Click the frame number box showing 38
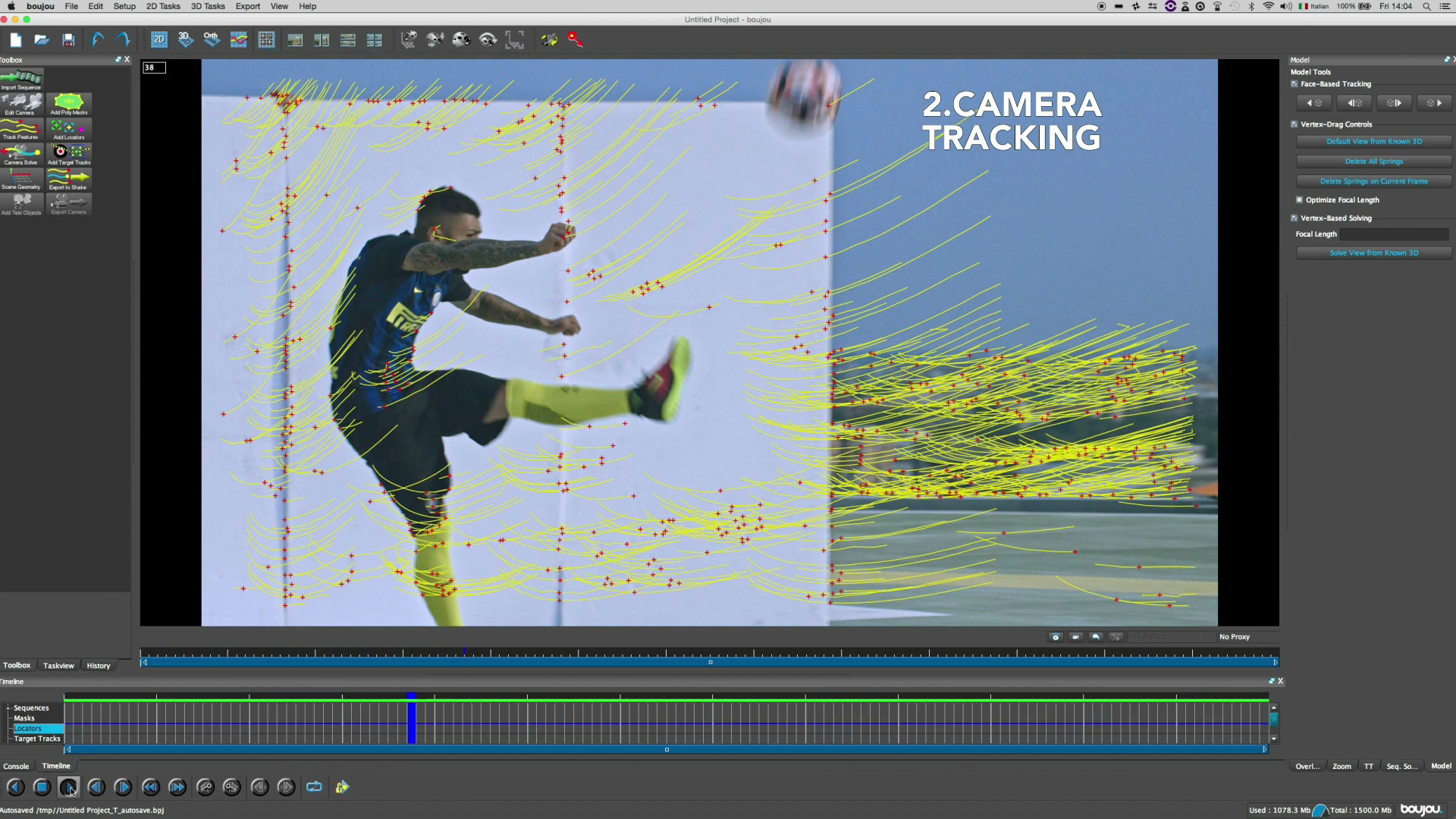Viewport: 1456px width, 819px height. coord(154,67)
